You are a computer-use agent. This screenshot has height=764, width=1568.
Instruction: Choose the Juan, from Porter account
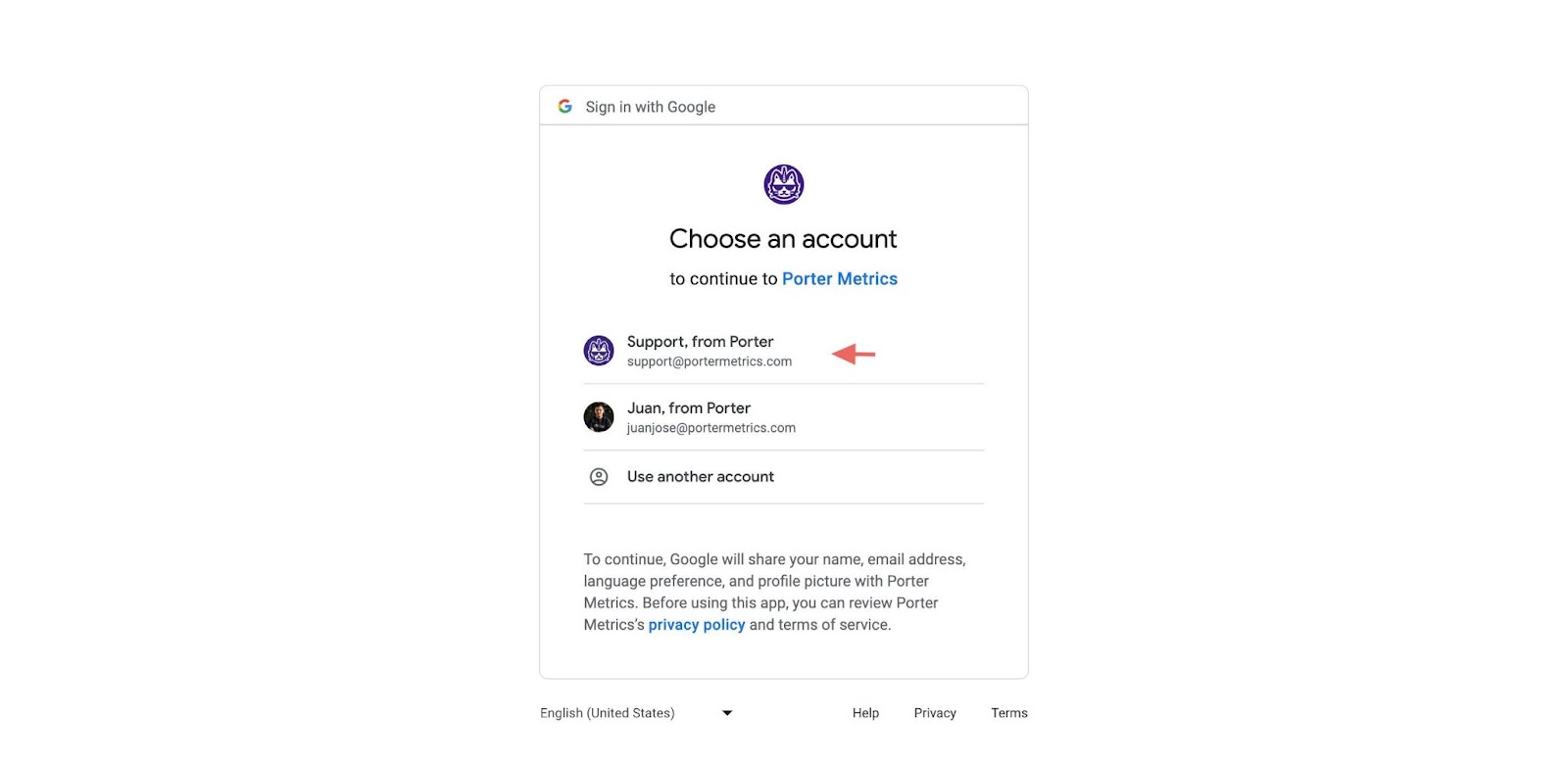[x=784, y=417]
